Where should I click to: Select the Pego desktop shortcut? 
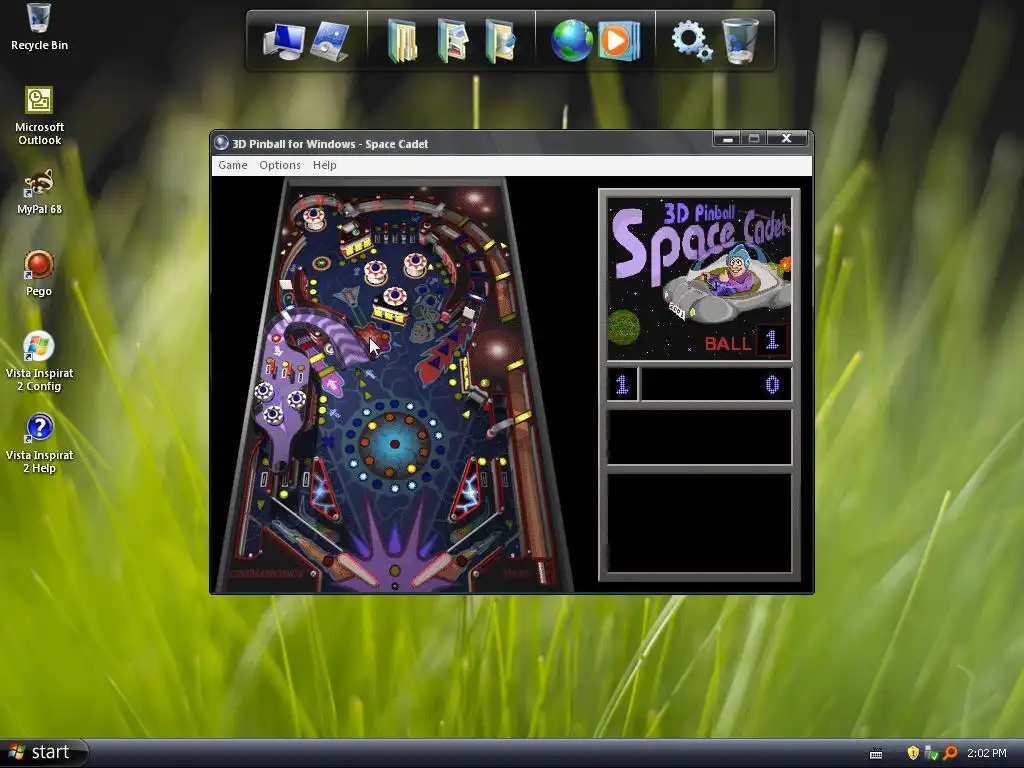tap(39, 274)
